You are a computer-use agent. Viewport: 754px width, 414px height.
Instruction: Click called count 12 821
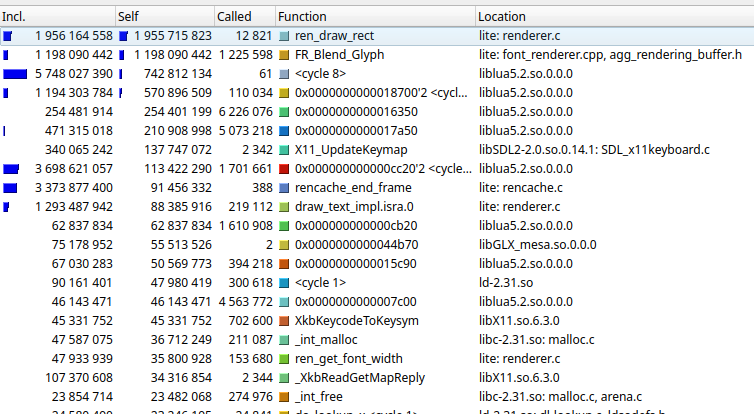[x=254, y=36]
